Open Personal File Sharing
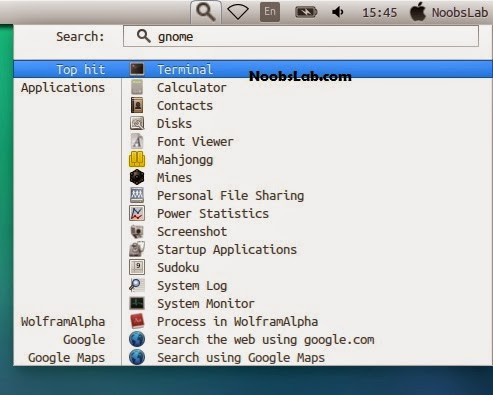Screen dimensions: 493x395 point(230,196)
